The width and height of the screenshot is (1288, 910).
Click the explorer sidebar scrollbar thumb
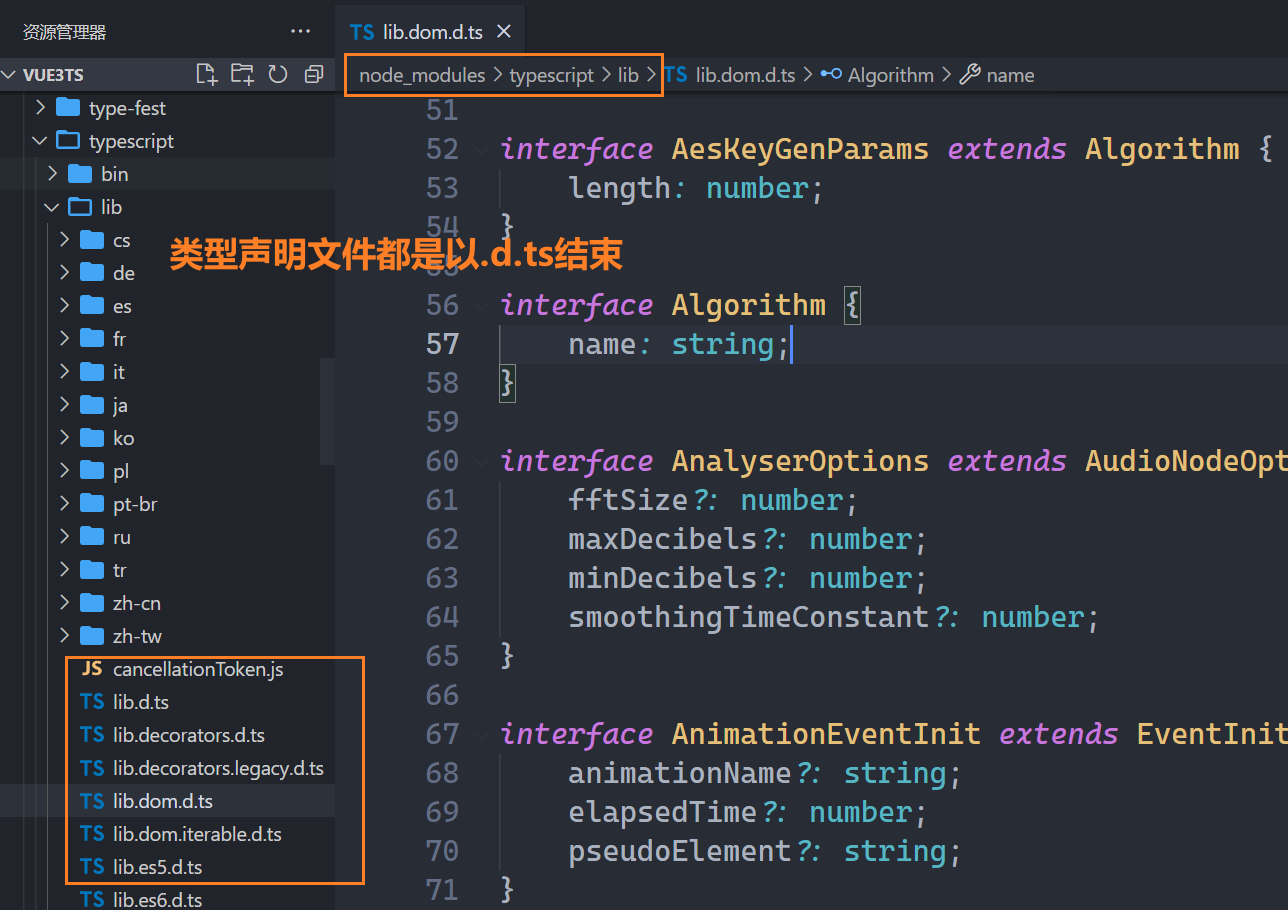327,411
